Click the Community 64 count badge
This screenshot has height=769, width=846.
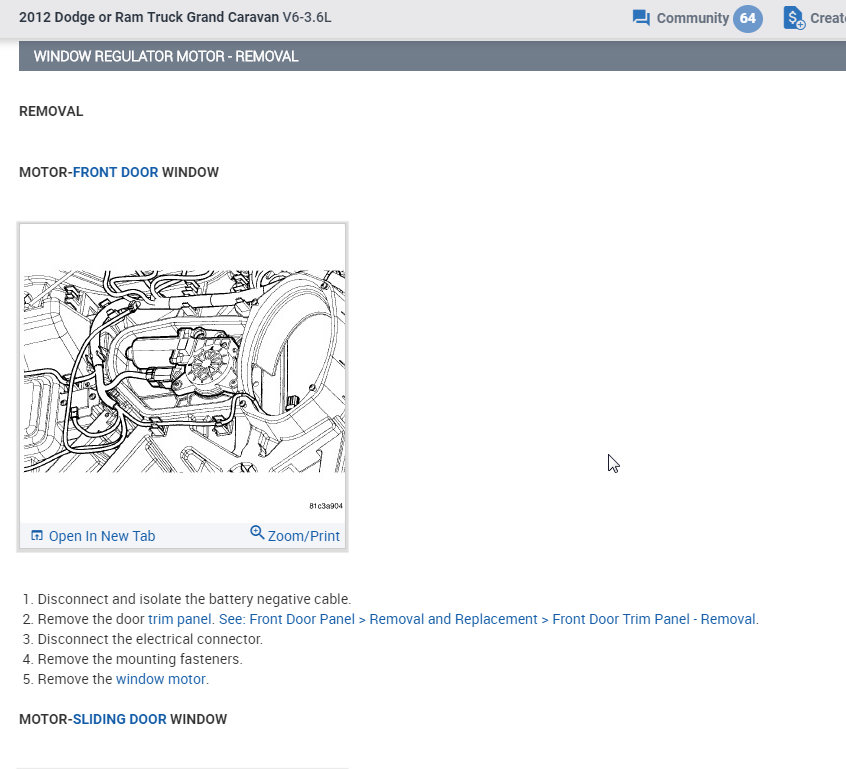(747, 18)
